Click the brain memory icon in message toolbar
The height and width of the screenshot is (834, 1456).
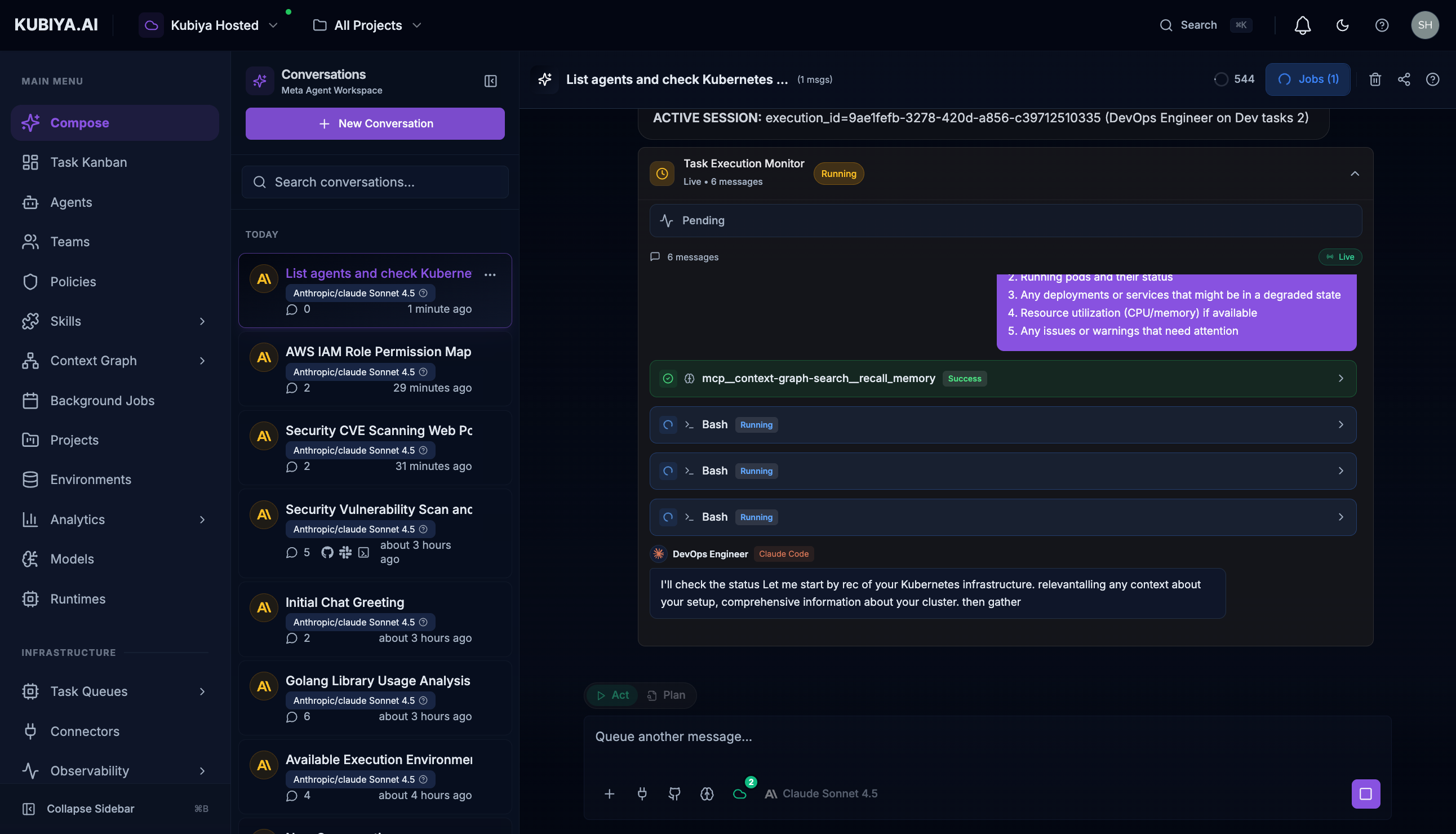point(706,794)
